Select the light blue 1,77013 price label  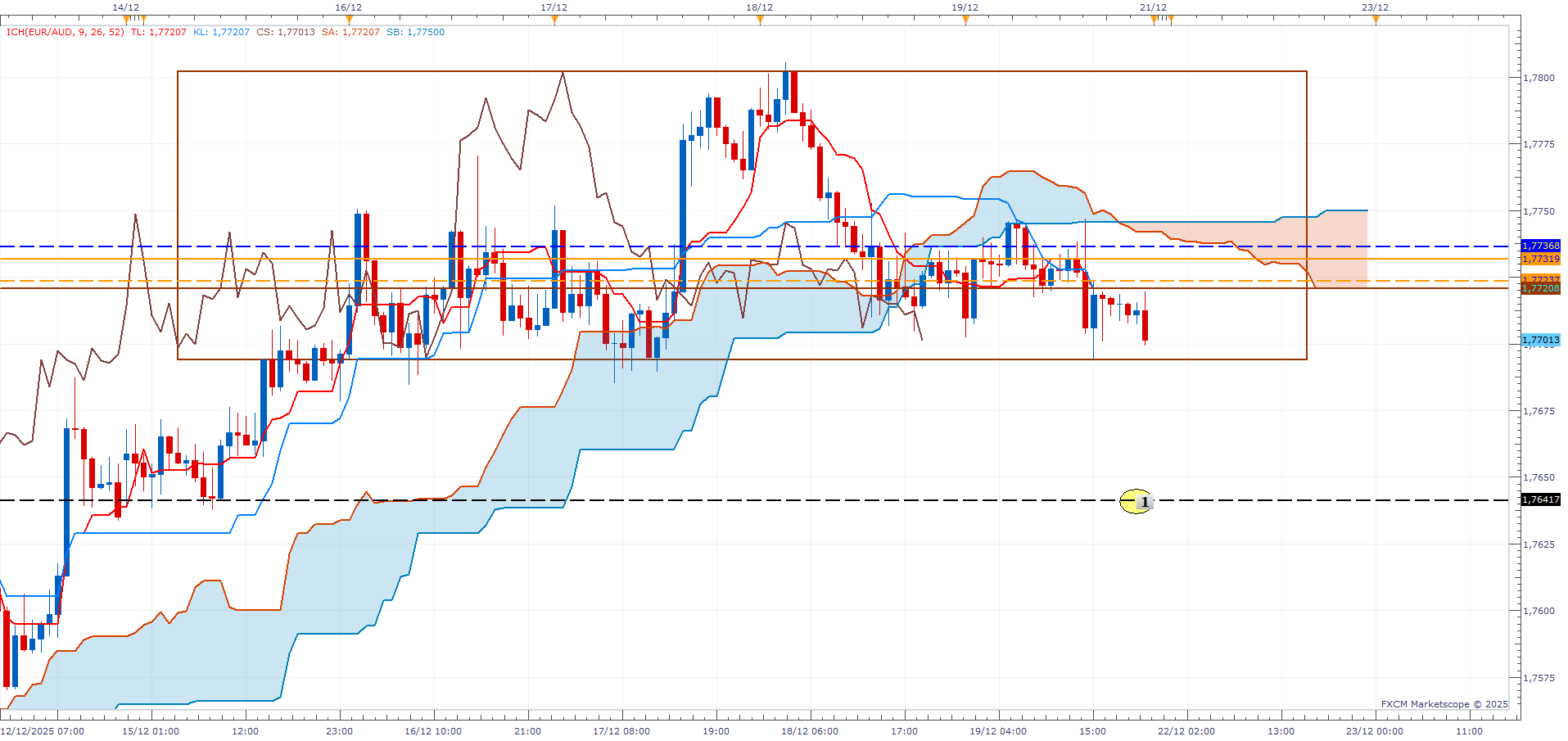pyautogui.click(x=1540, y=340)
